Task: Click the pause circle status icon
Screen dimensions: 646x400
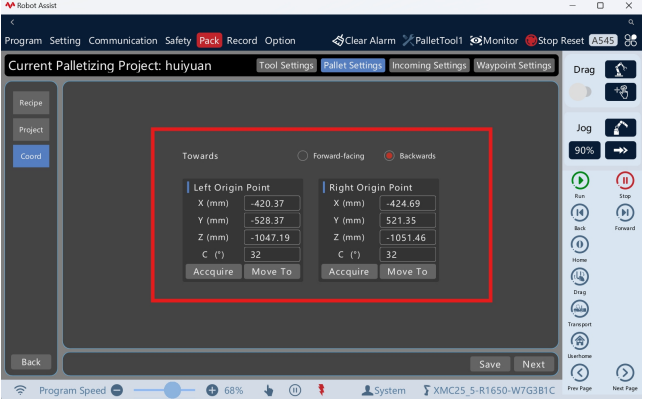Action: click(295, 391)
